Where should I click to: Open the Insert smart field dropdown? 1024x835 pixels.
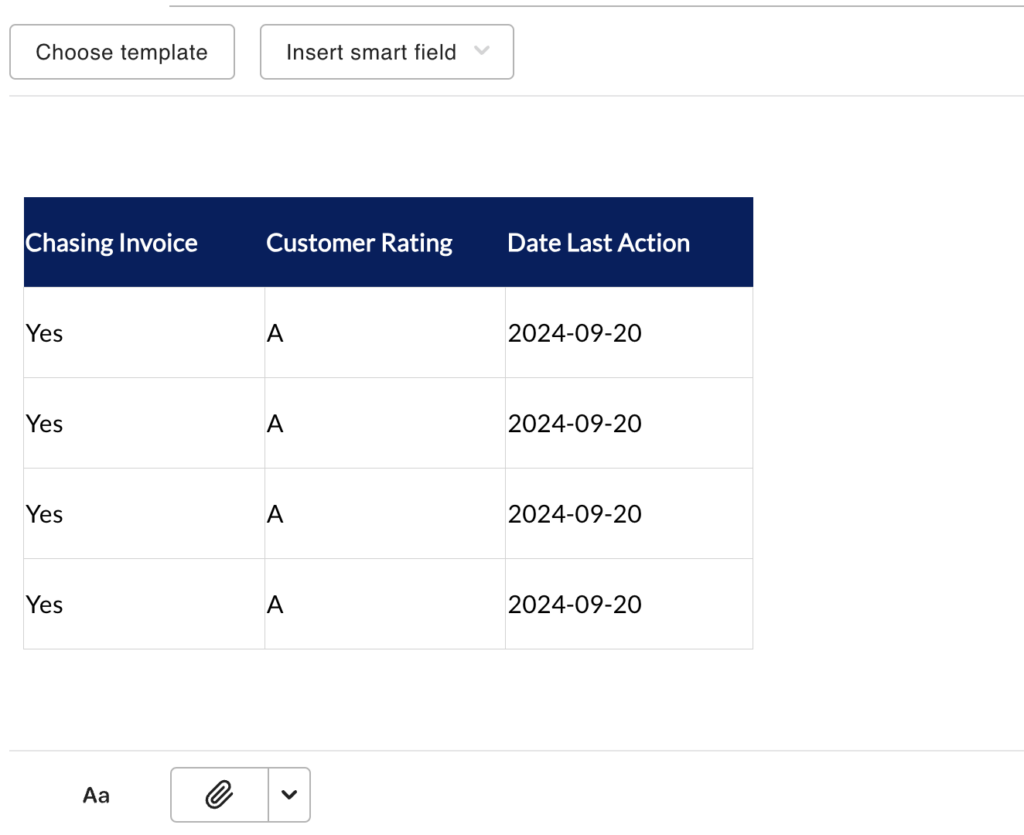tap(387, 52)
